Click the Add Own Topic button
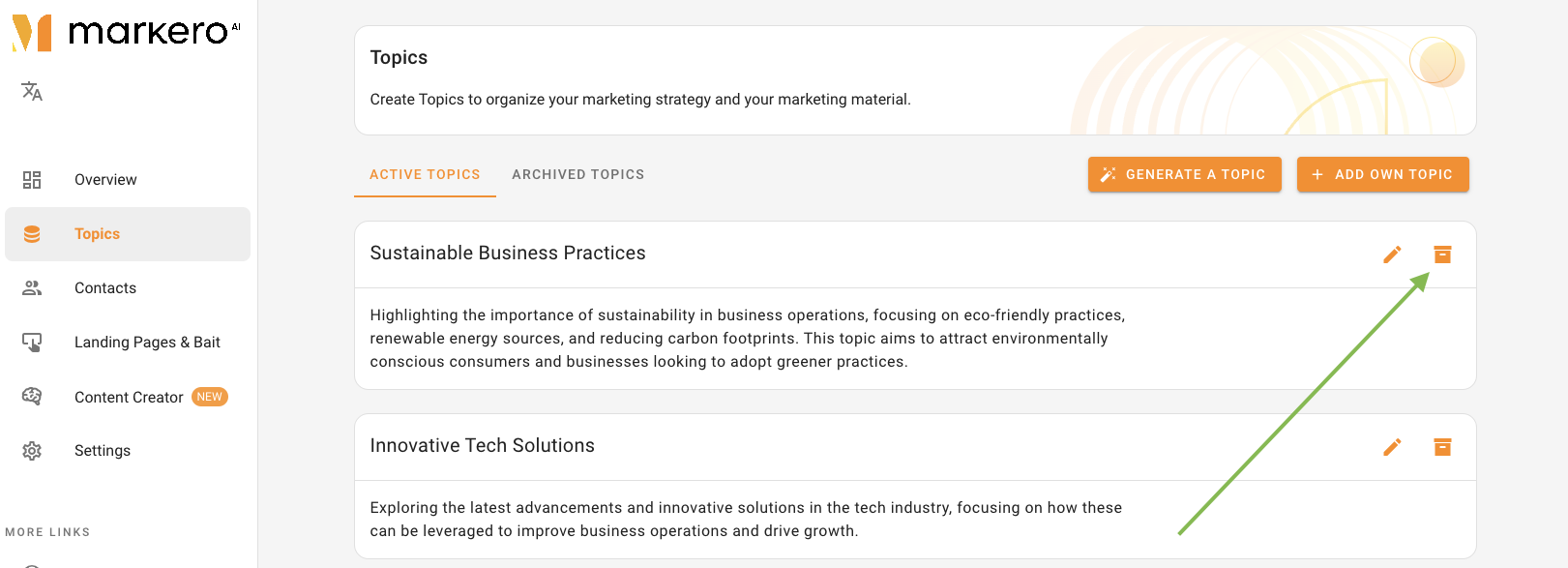Viewport: 1568px width, 568px height. point(1383,174)
